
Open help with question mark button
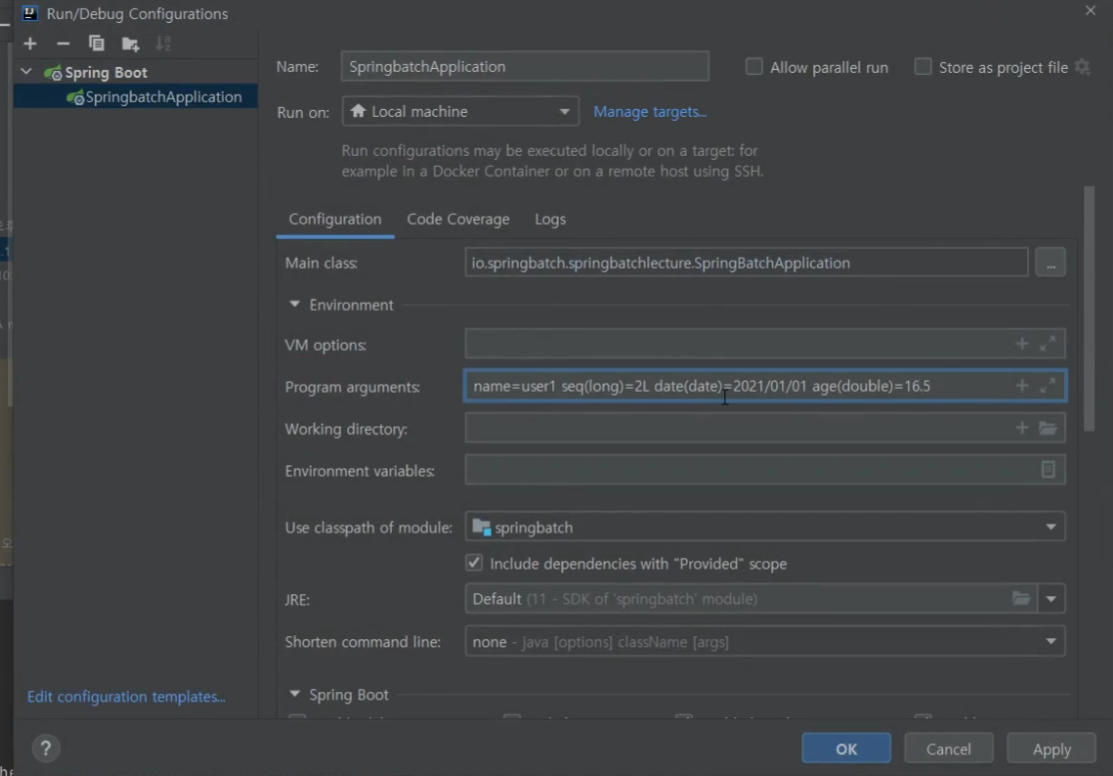click(x=46, y=748)
